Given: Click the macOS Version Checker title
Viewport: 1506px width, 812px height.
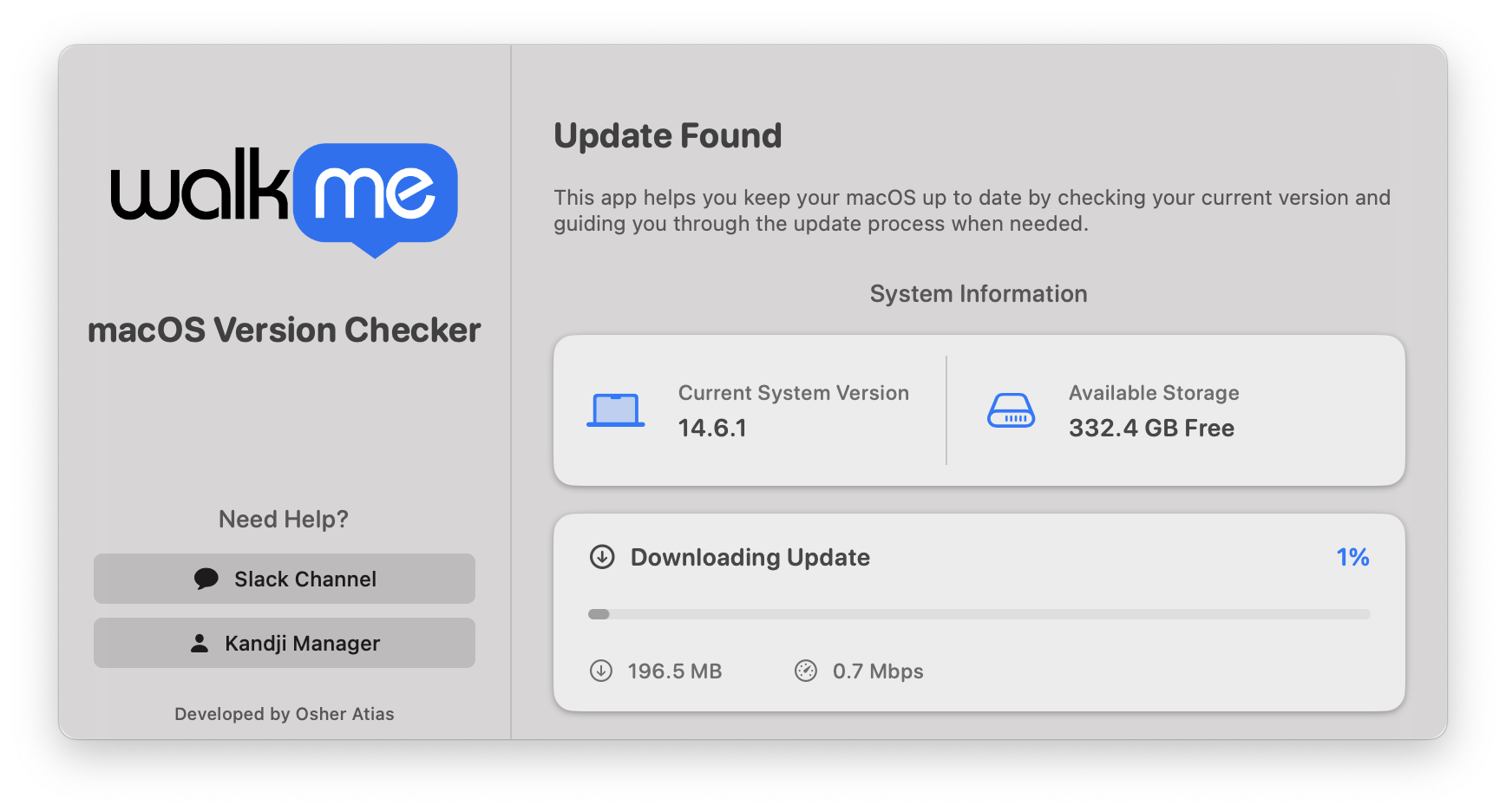Looking at the screenshot, I should [x=285, y=331].
